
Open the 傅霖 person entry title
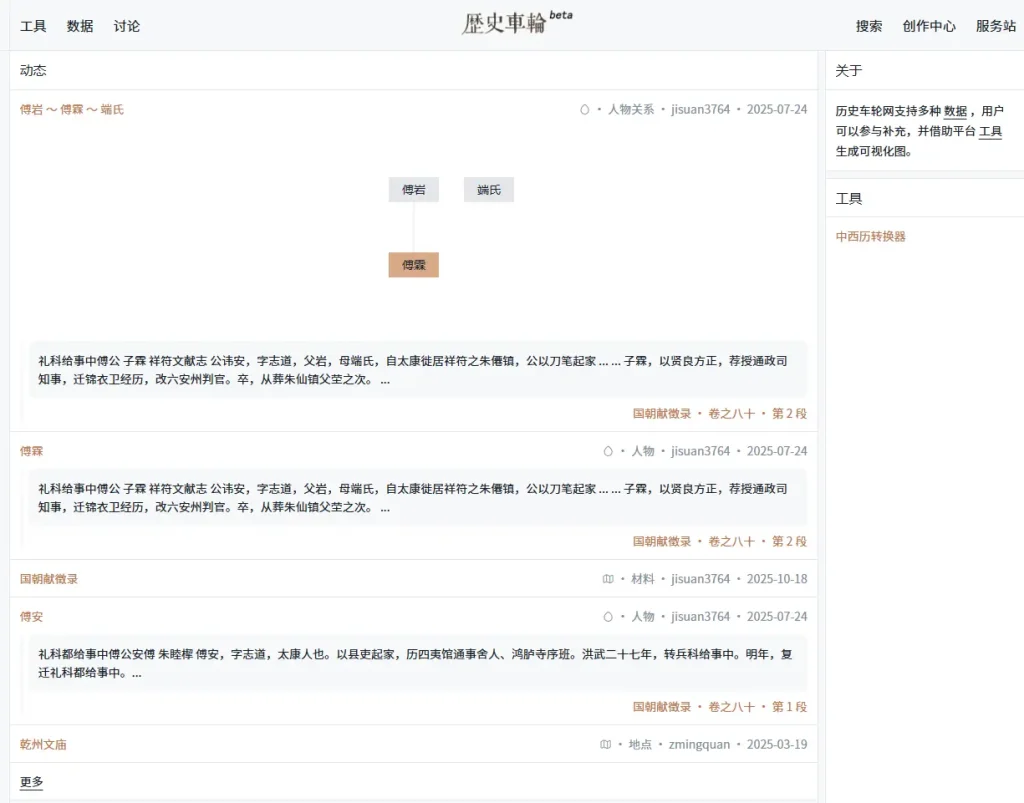click(x=31, y=451)
